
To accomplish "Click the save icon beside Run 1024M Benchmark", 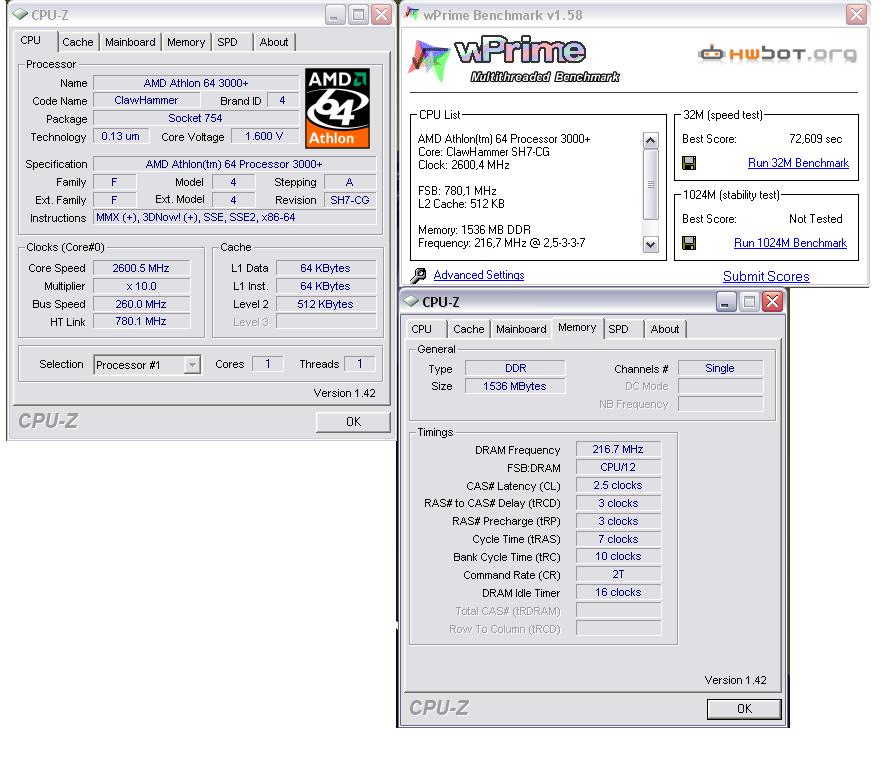I will [688, 243].
